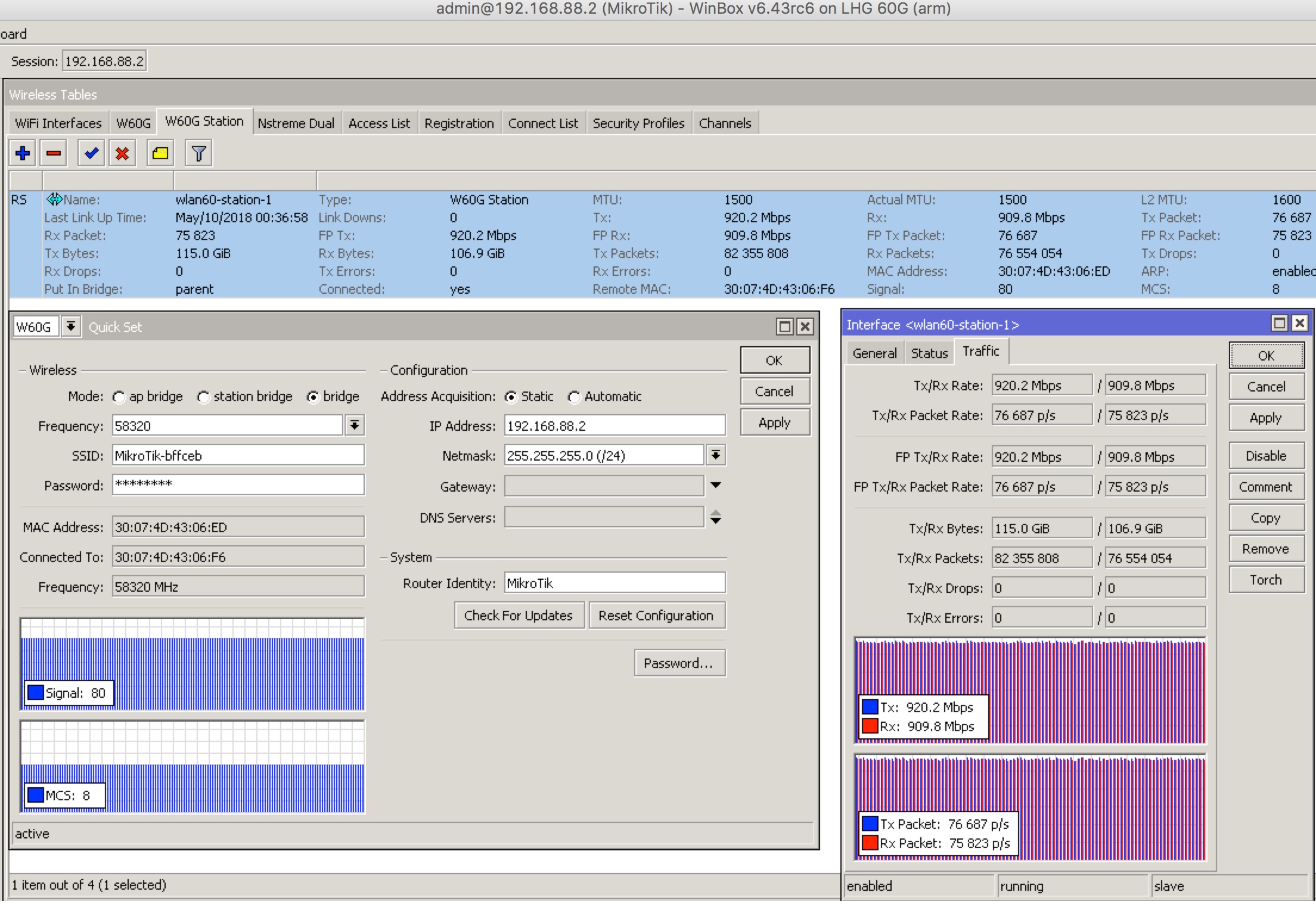
Task: Click the blue plus Add icon
Action: (23, 153)
